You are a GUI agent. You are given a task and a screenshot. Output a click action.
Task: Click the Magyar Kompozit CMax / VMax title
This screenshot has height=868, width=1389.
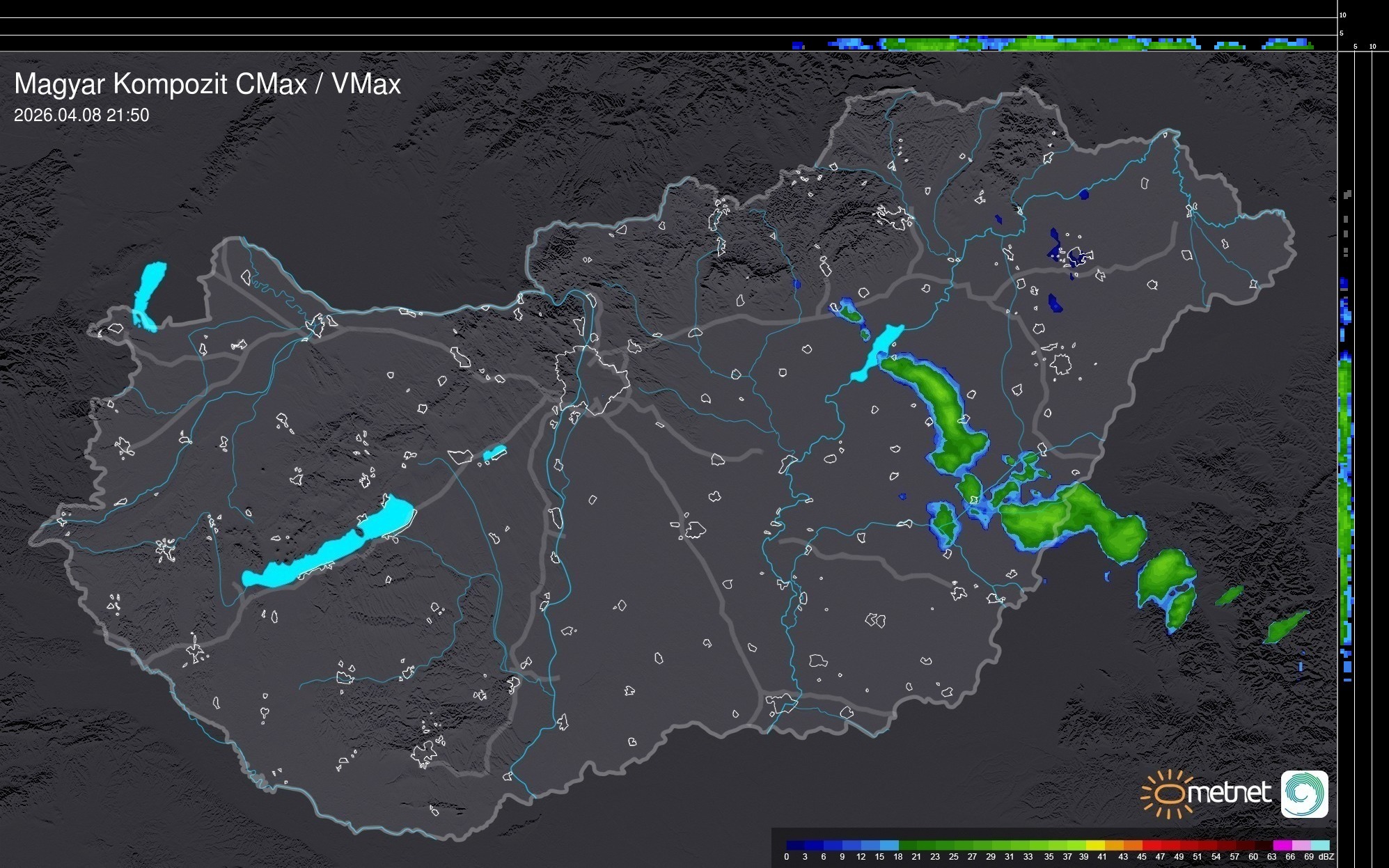(207, 84)
